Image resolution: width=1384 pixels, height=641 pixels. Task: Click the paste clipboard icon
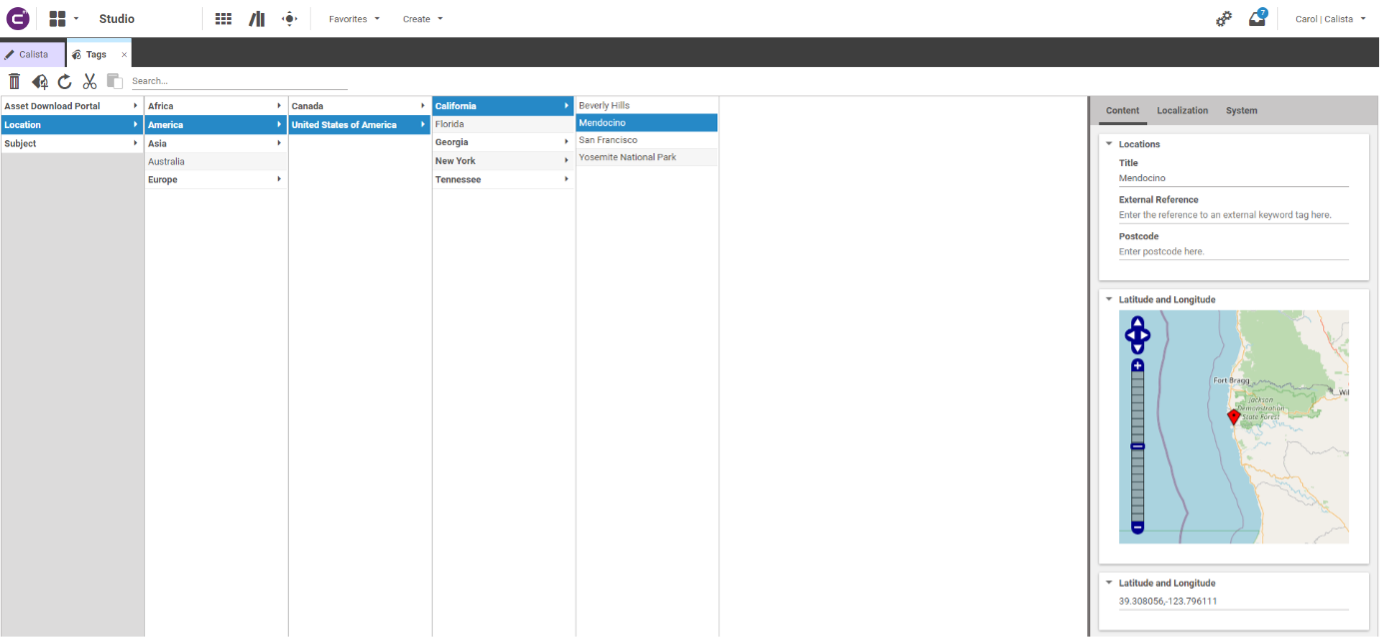tap(115, 81)
